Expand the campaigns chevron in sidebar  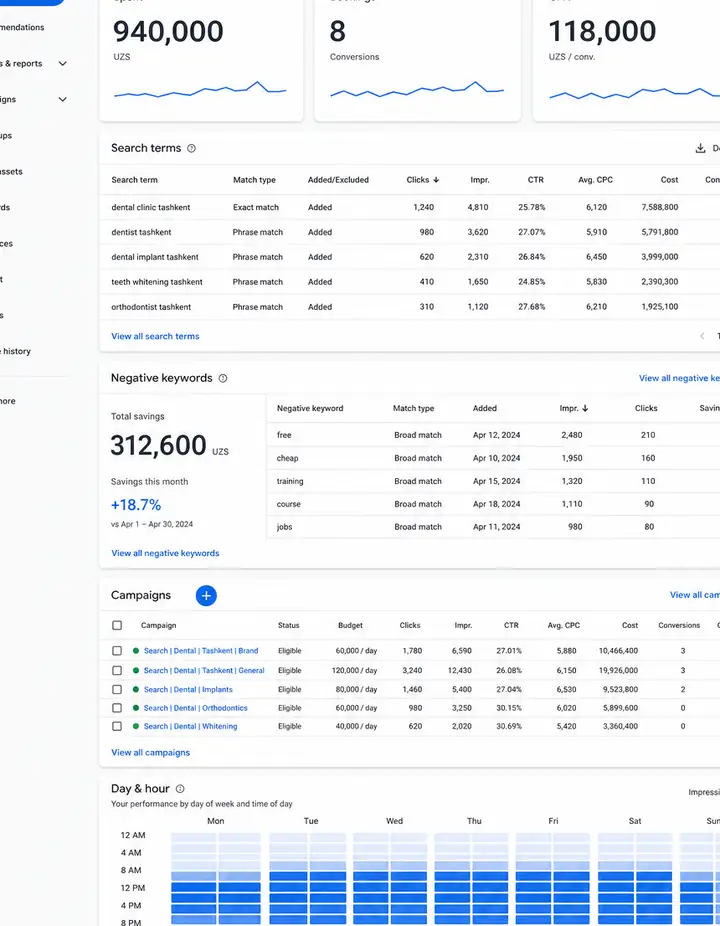63,99
